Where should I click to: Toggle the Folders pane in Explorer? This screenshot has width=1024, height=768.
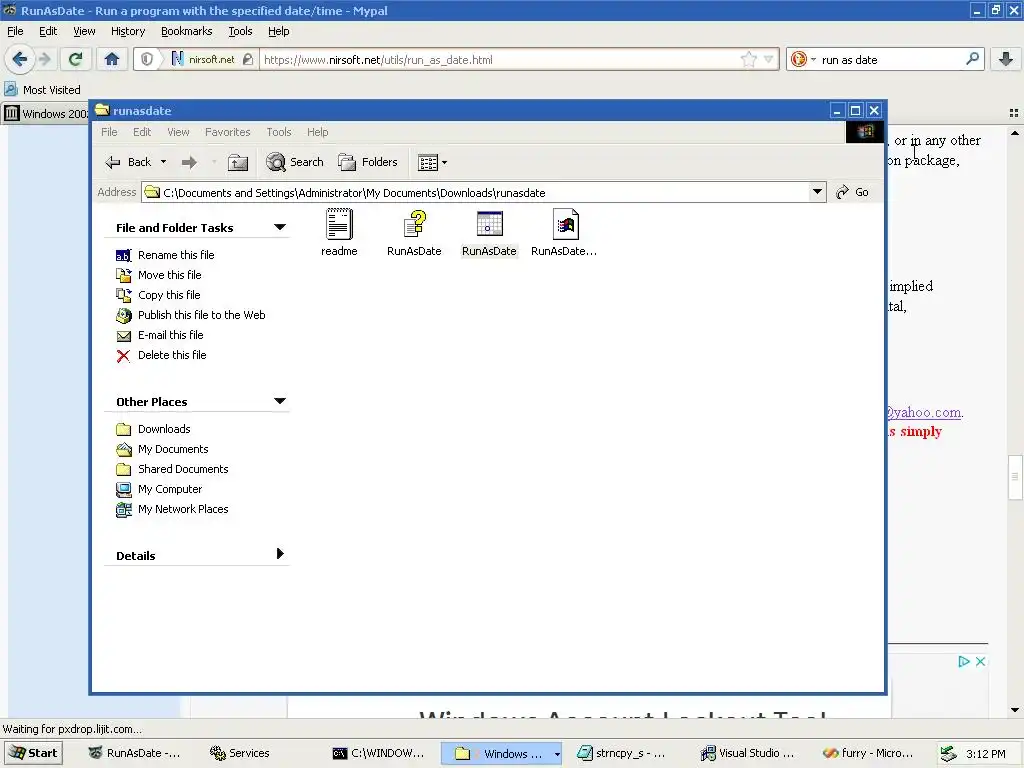point(368,162)
